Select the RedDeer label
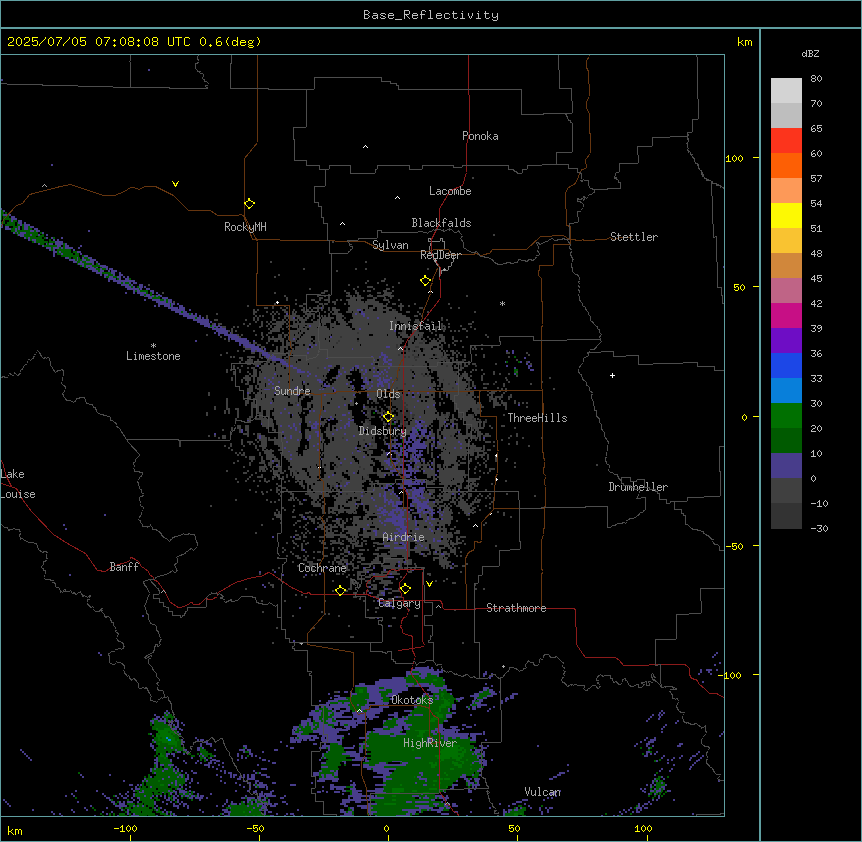Screen dimensions: 862x842 440,255
